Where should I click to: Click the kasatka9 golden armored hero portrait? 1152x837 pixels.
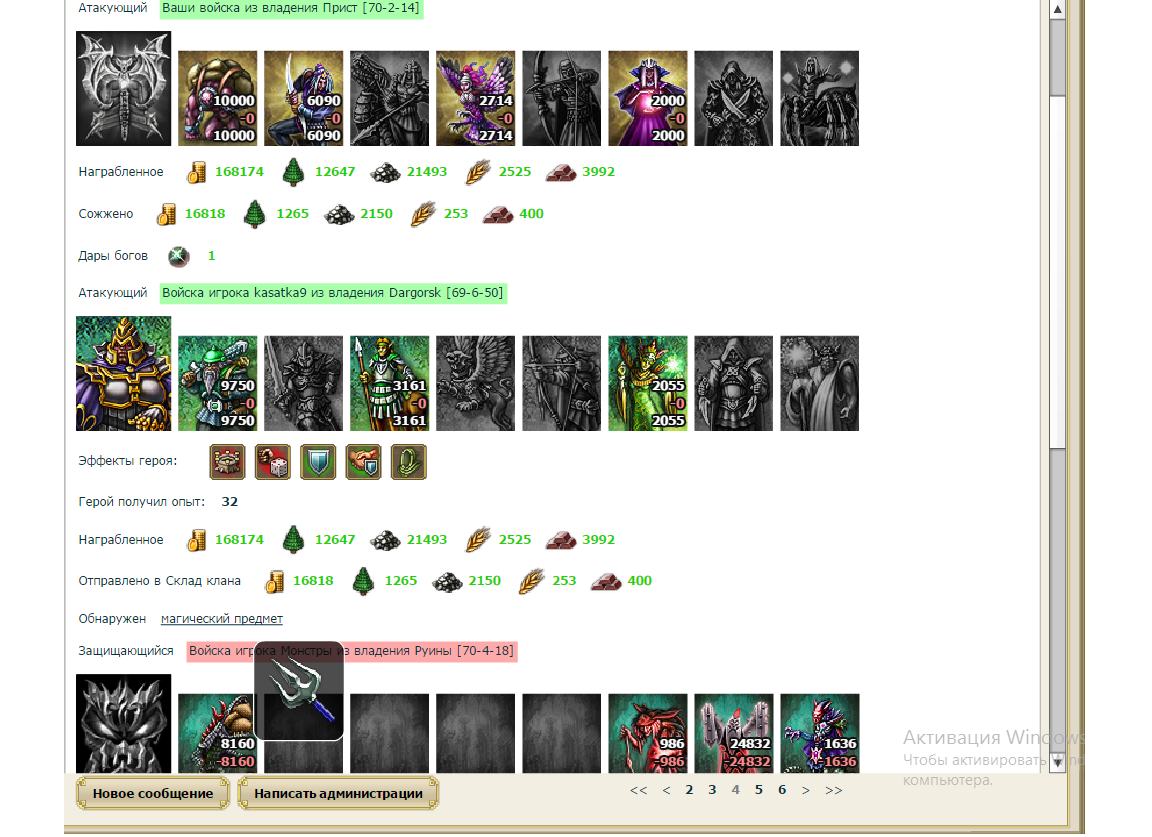(123, 374)
